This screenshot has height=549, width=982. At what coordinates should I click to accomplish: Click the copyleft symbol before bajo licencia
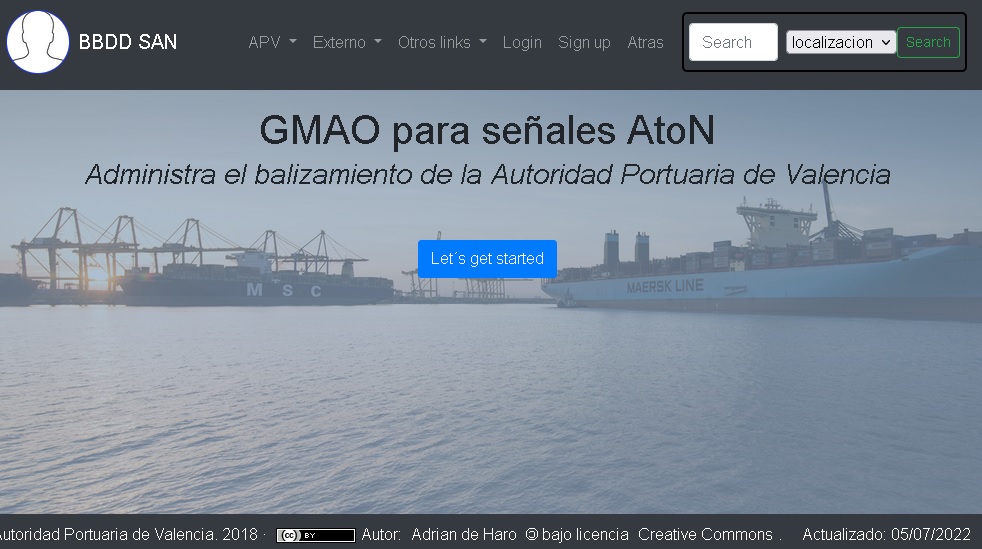pyautogui.click(x=532, y=535)
